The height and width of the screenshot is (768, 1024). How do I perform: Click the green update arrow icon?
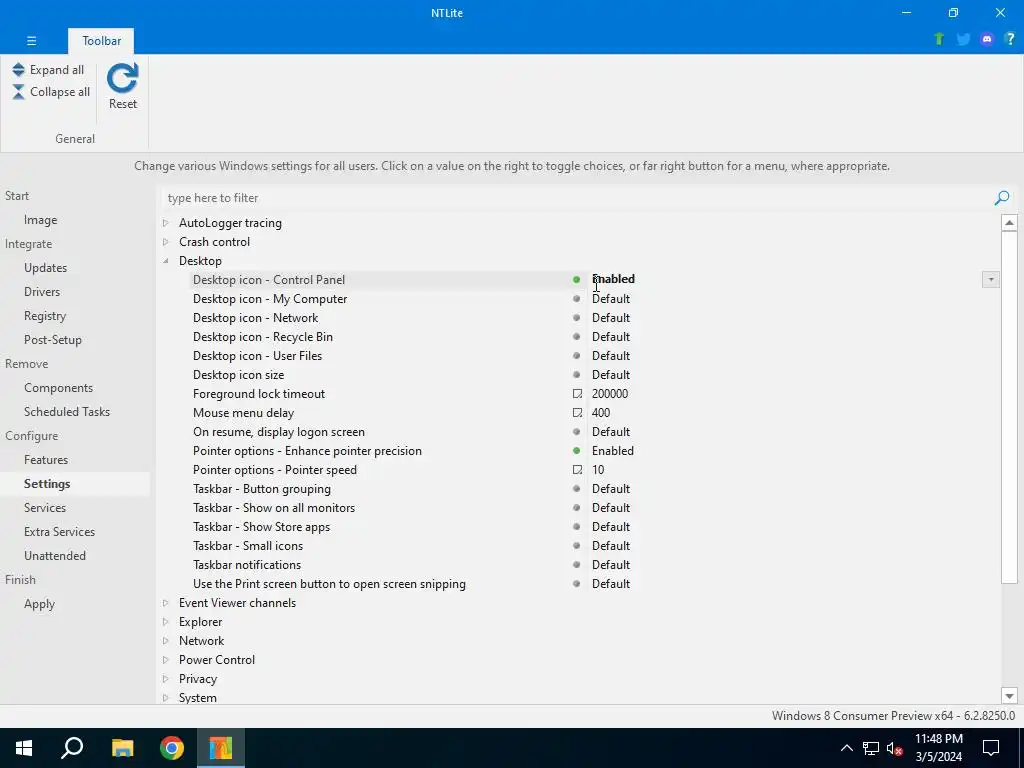tap(939, 39)
